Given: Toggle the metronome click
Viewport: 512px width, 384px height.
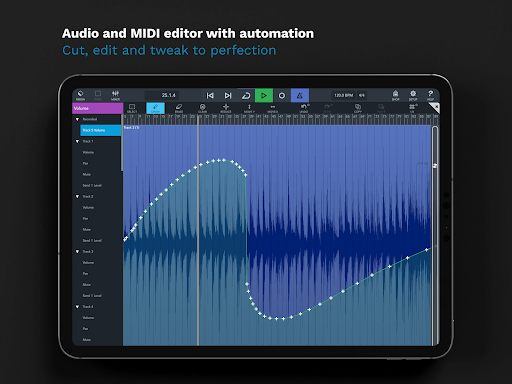Looking at the screenshot, I should pos(300,96).
